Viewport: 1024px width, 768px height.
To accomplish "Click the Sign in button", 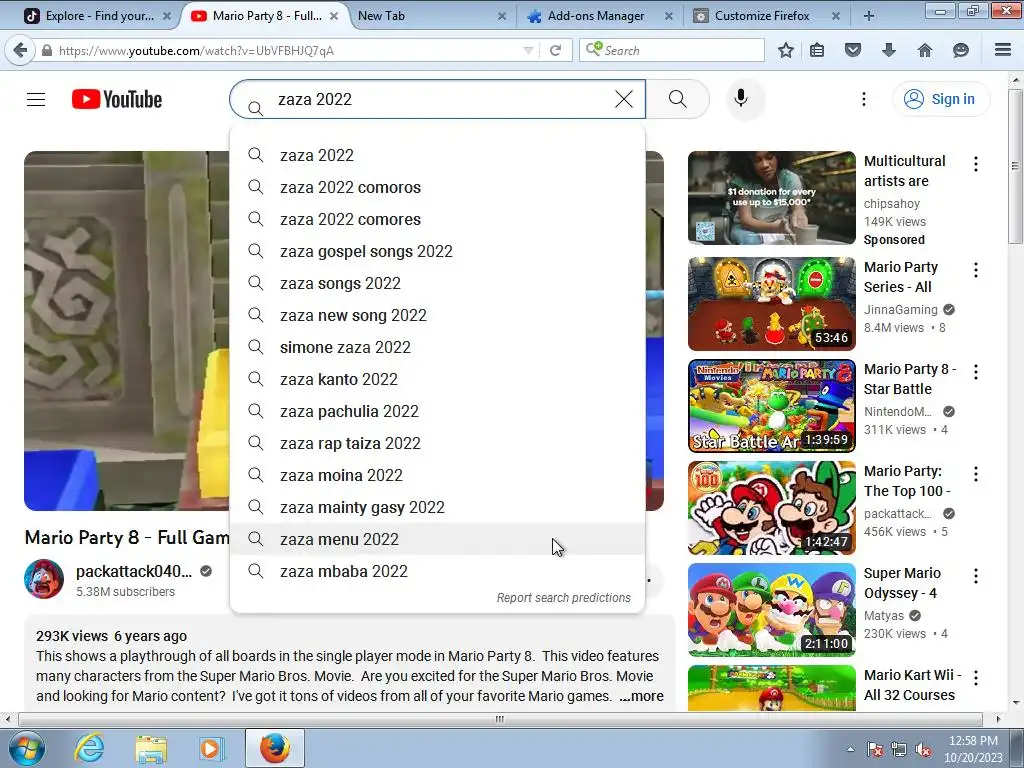I will [x=940, y=99].
